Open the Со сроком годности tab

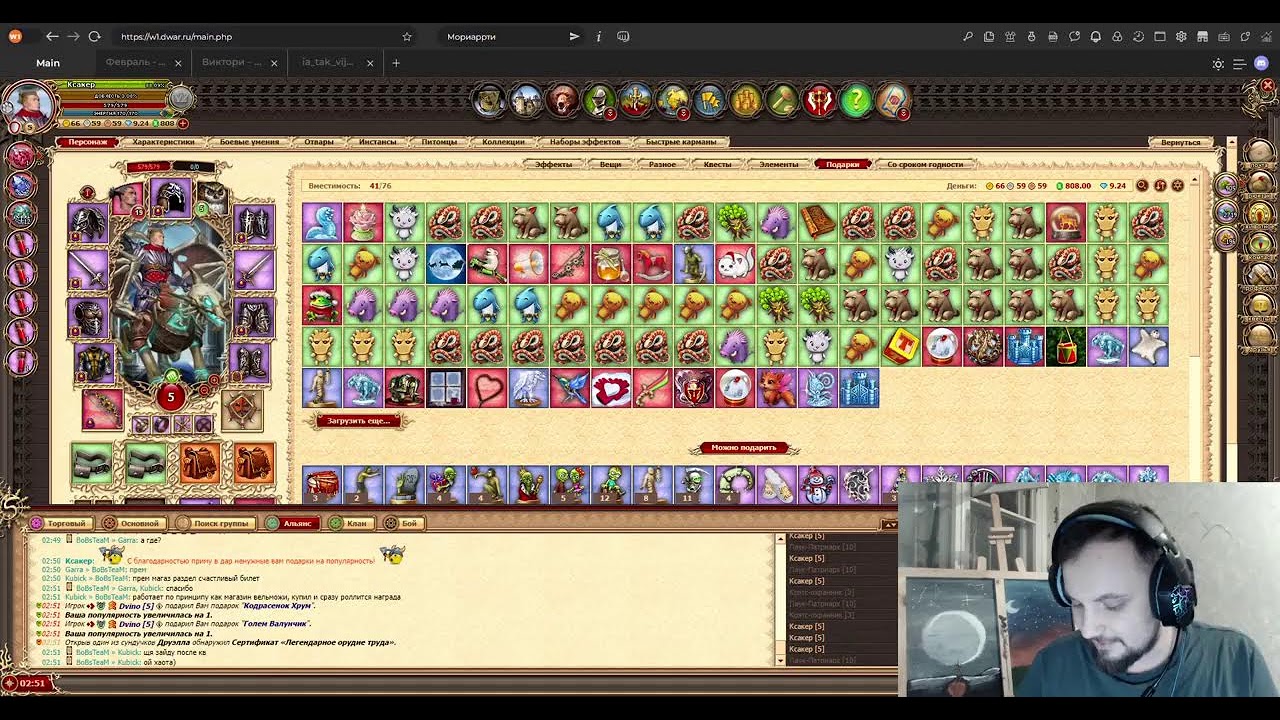(x=925, y=164)
